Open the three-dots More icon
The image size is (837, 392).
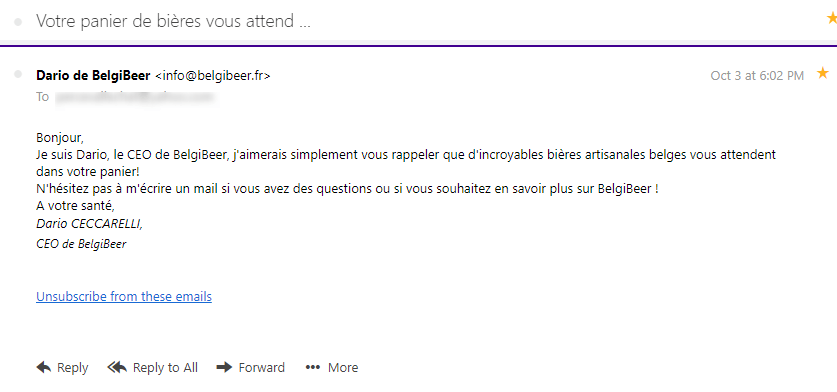click(x=313, y=367)
